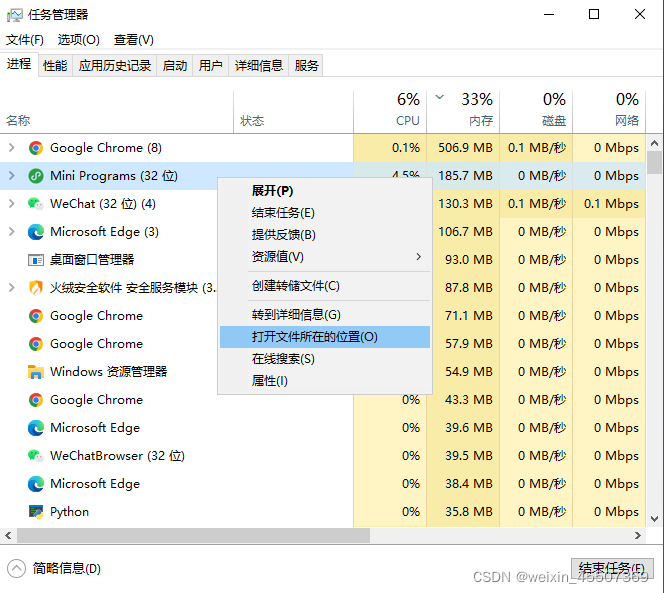The image size is (664, 593).
Task: Choose 创建转储文件(C) in the context menu
Action: 325,286
